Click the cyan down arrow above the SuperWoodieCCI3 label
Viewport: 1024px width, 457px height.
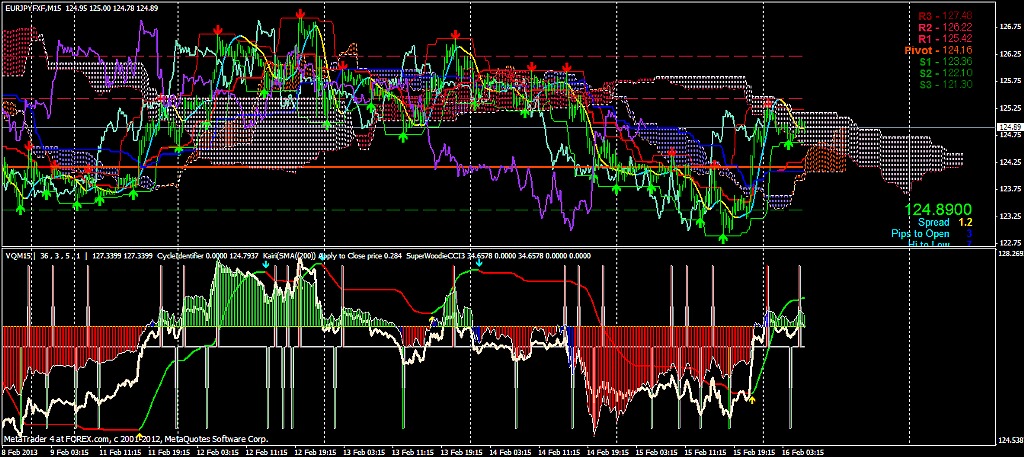pos(478,263)
